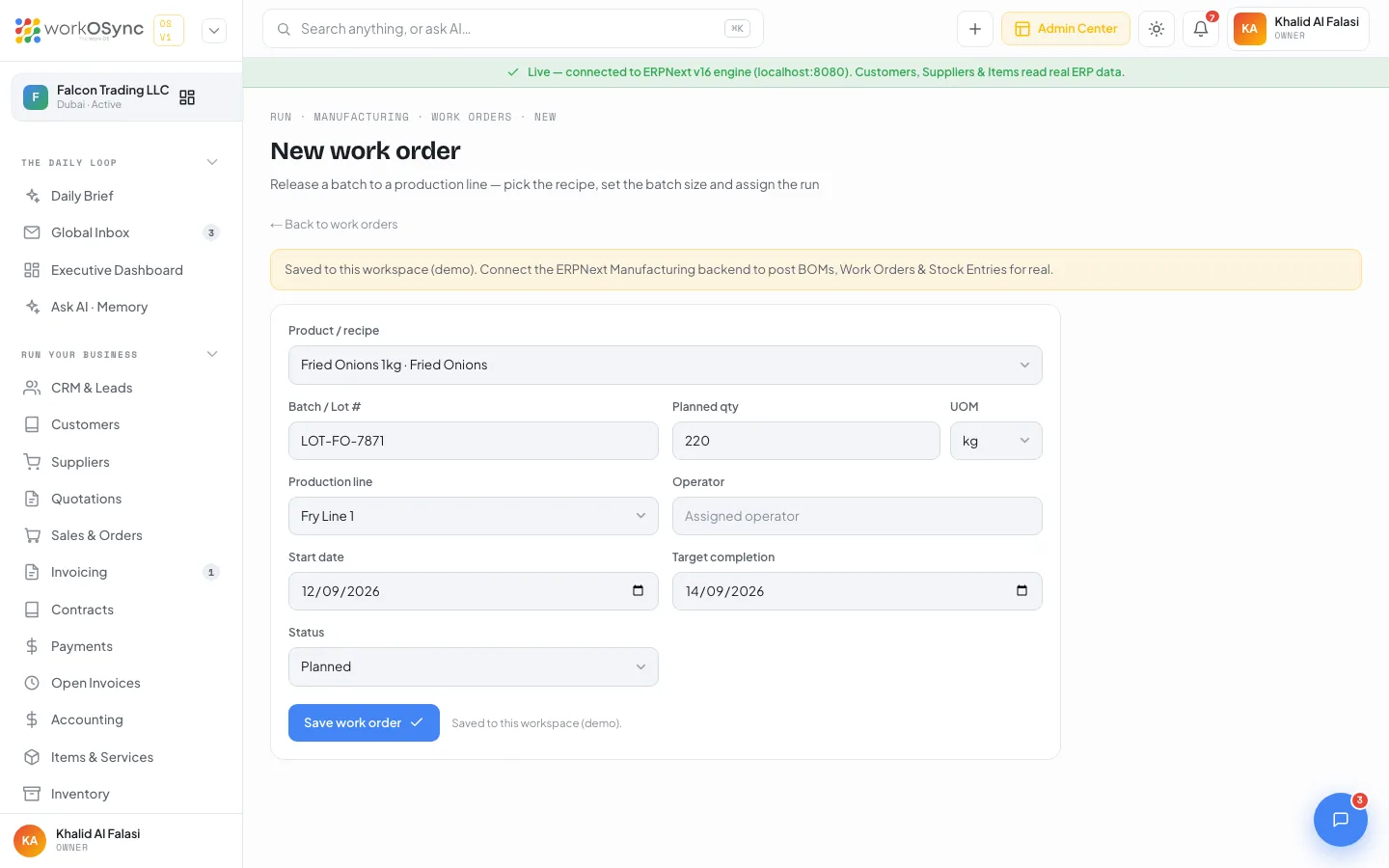
Task: Click the Target completion calendar icon
Action: tap(1021, 591)
